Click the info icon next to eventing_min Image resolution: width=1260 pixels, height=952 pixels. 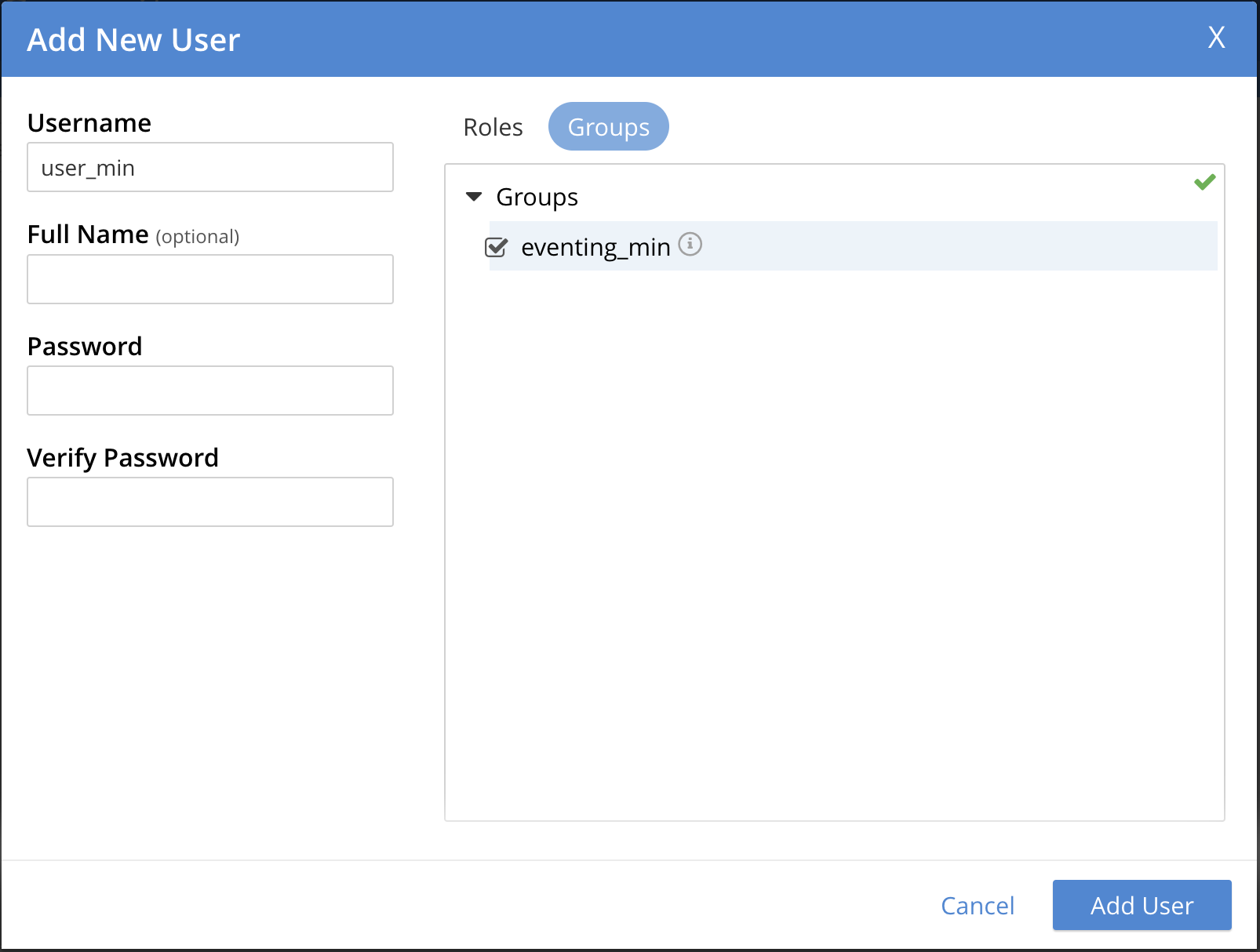pos(690,245)
